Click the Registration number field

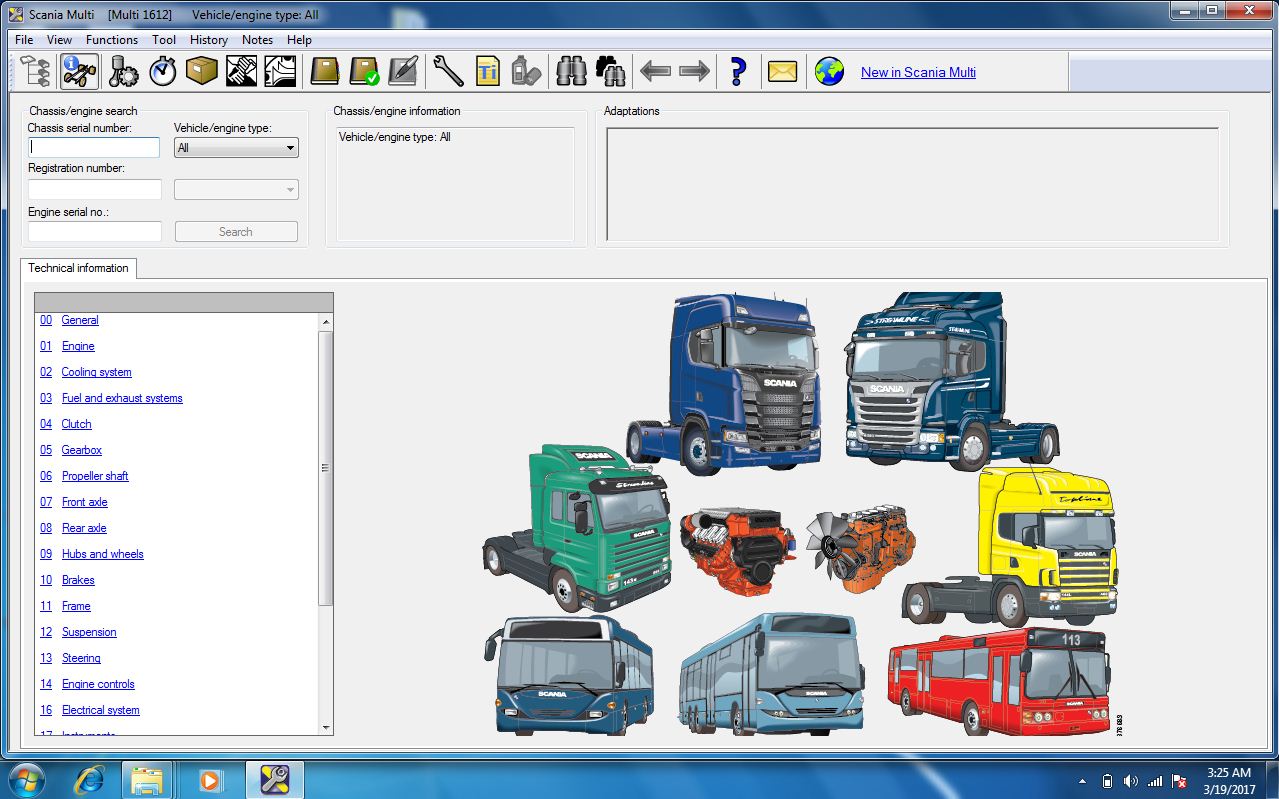click(x=94, y=189)
